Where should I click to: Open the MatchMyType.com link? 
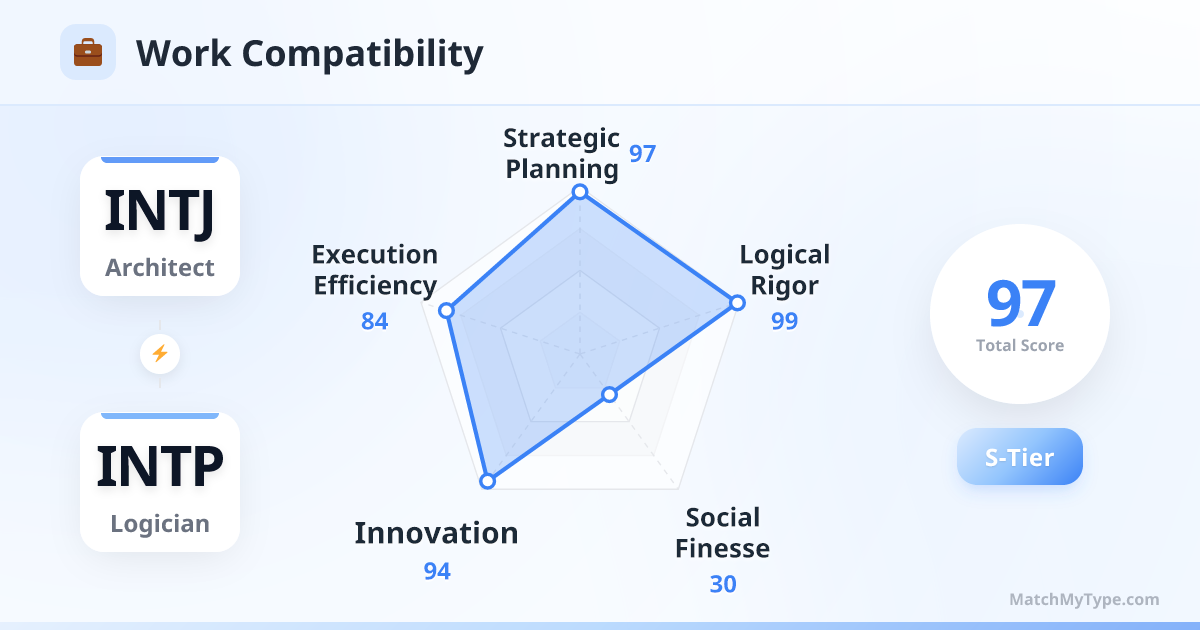point(1084,600)
